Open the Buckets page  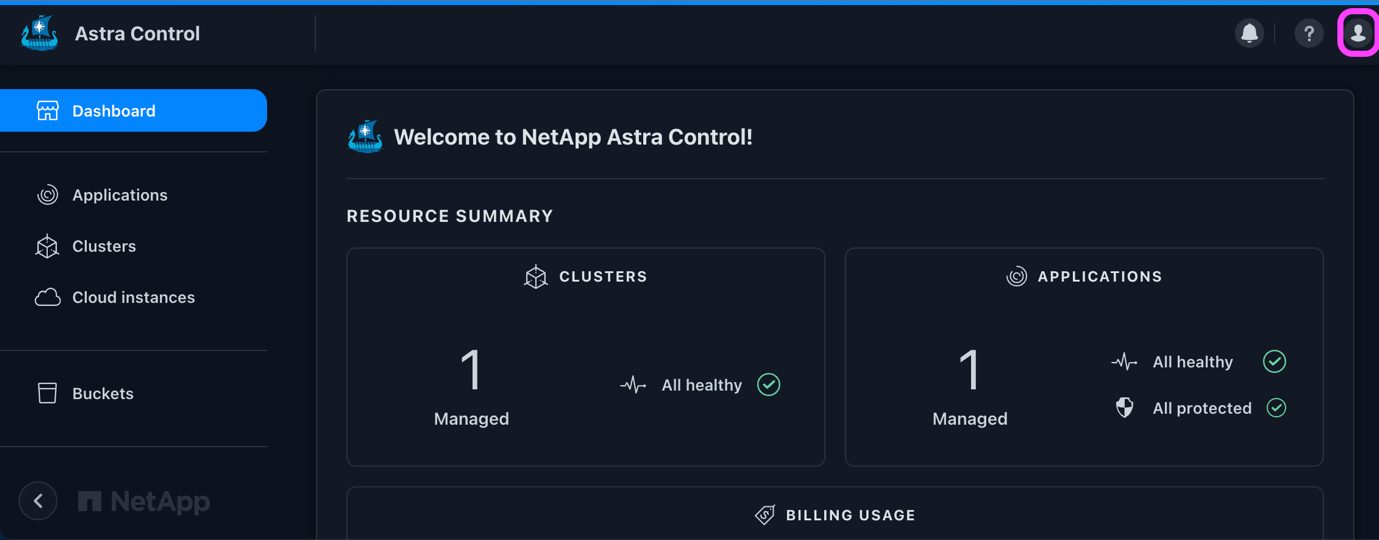coord(102,393)
